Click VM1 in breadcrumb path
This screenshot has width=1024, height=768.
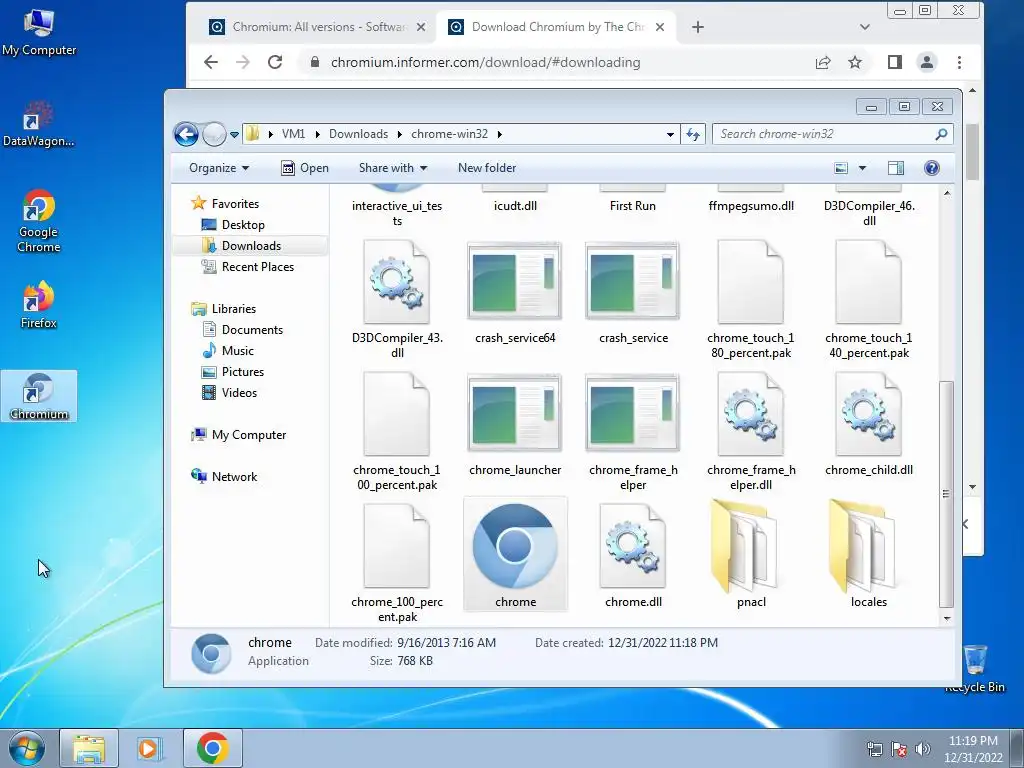point(293,134)
